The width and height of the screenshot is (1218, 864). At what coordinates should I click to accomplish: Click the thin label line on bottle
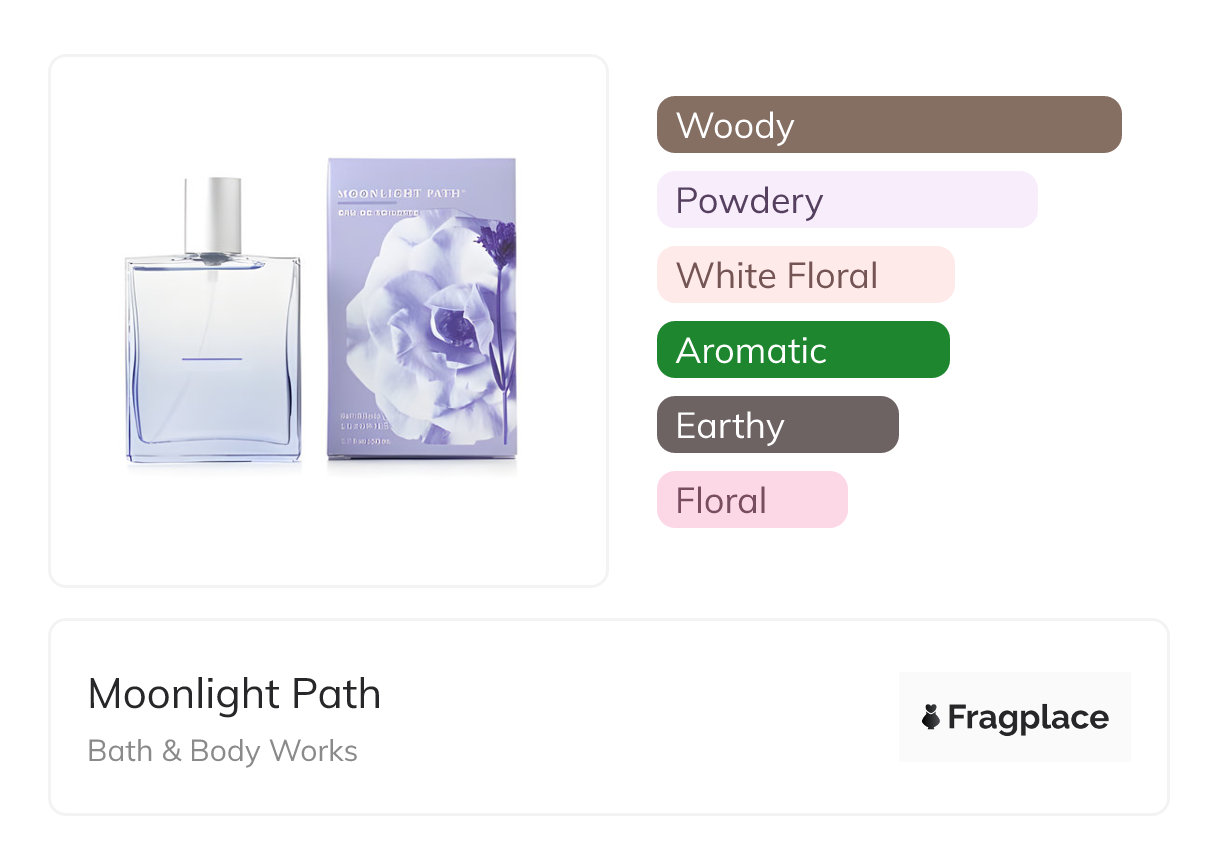[x=212, y=358]
